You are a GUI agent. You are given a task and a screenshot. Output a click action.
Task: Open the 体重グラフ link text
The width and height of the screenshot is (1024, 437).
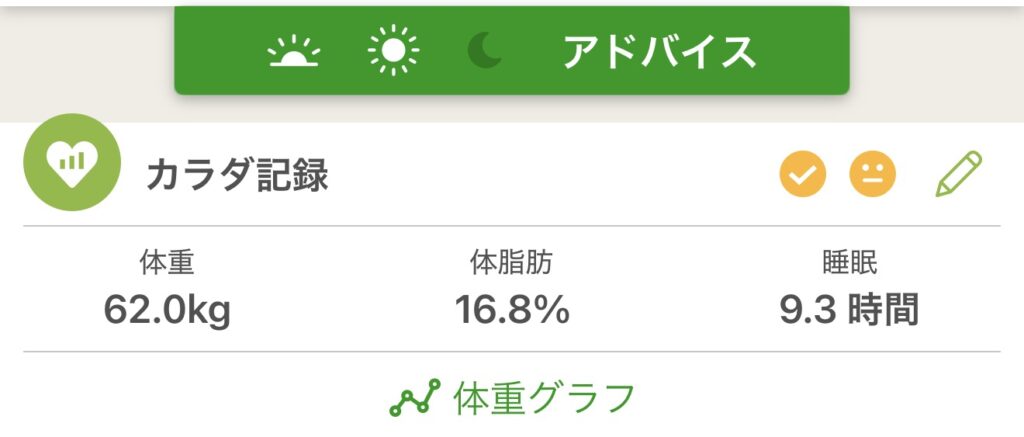[x=544, y=399]
